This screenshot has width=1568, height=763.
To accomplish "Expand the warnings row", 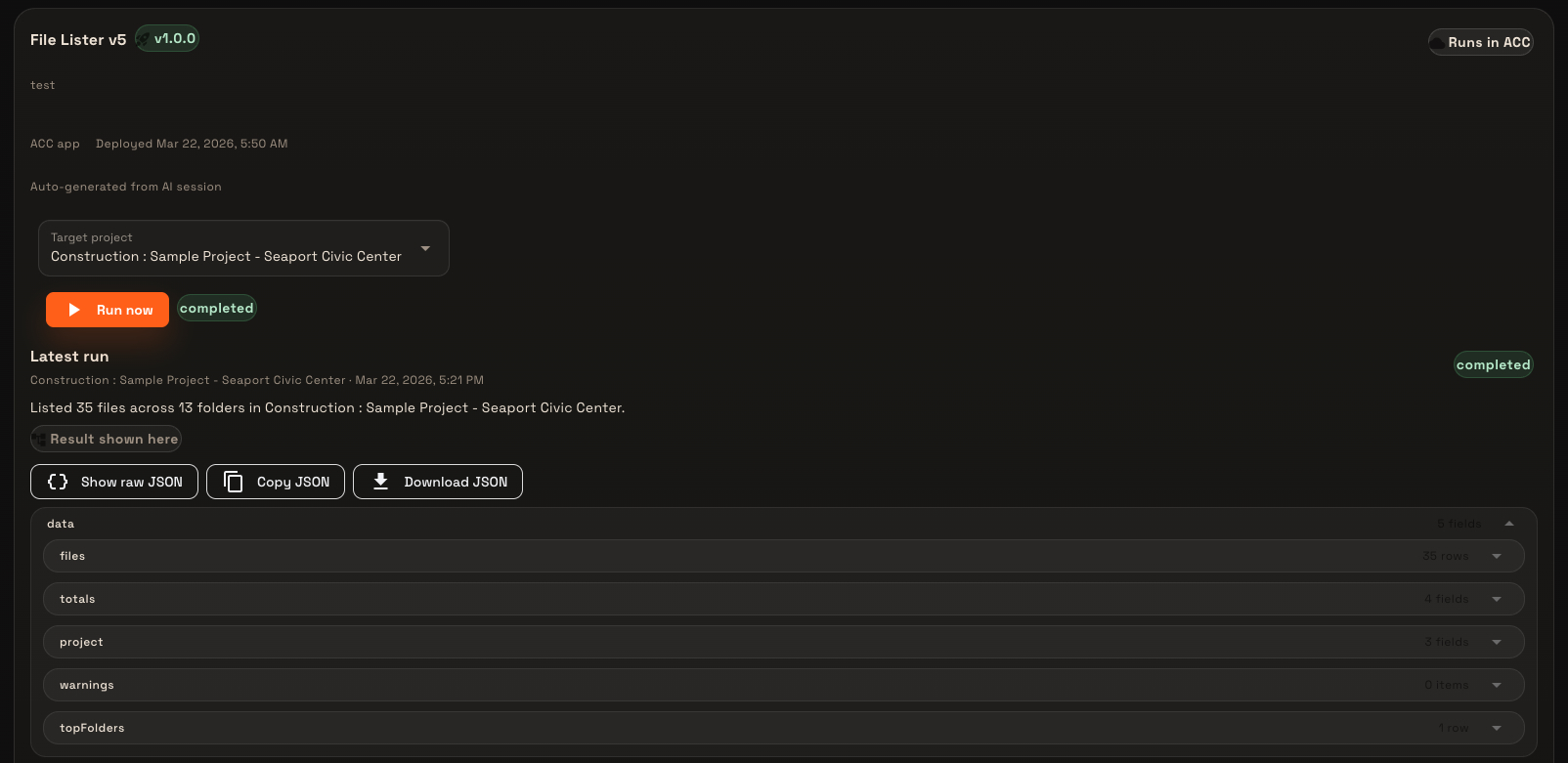I will click(x=783, y=685).
